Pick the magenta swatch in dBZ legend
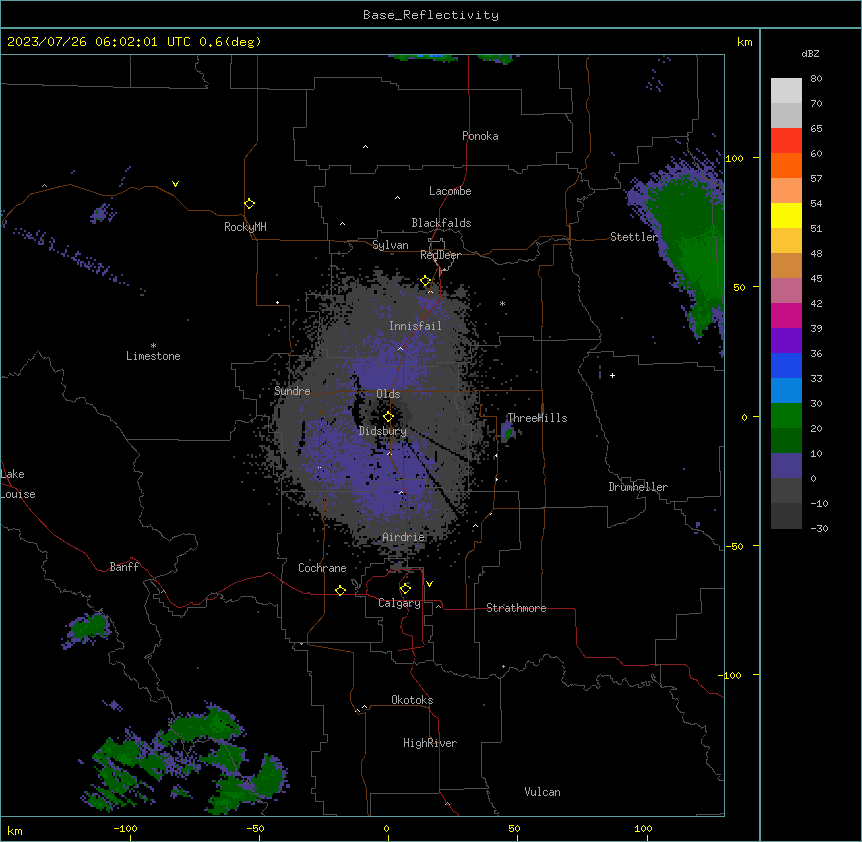The image size is (862, 842). click(x=786, y=315)
